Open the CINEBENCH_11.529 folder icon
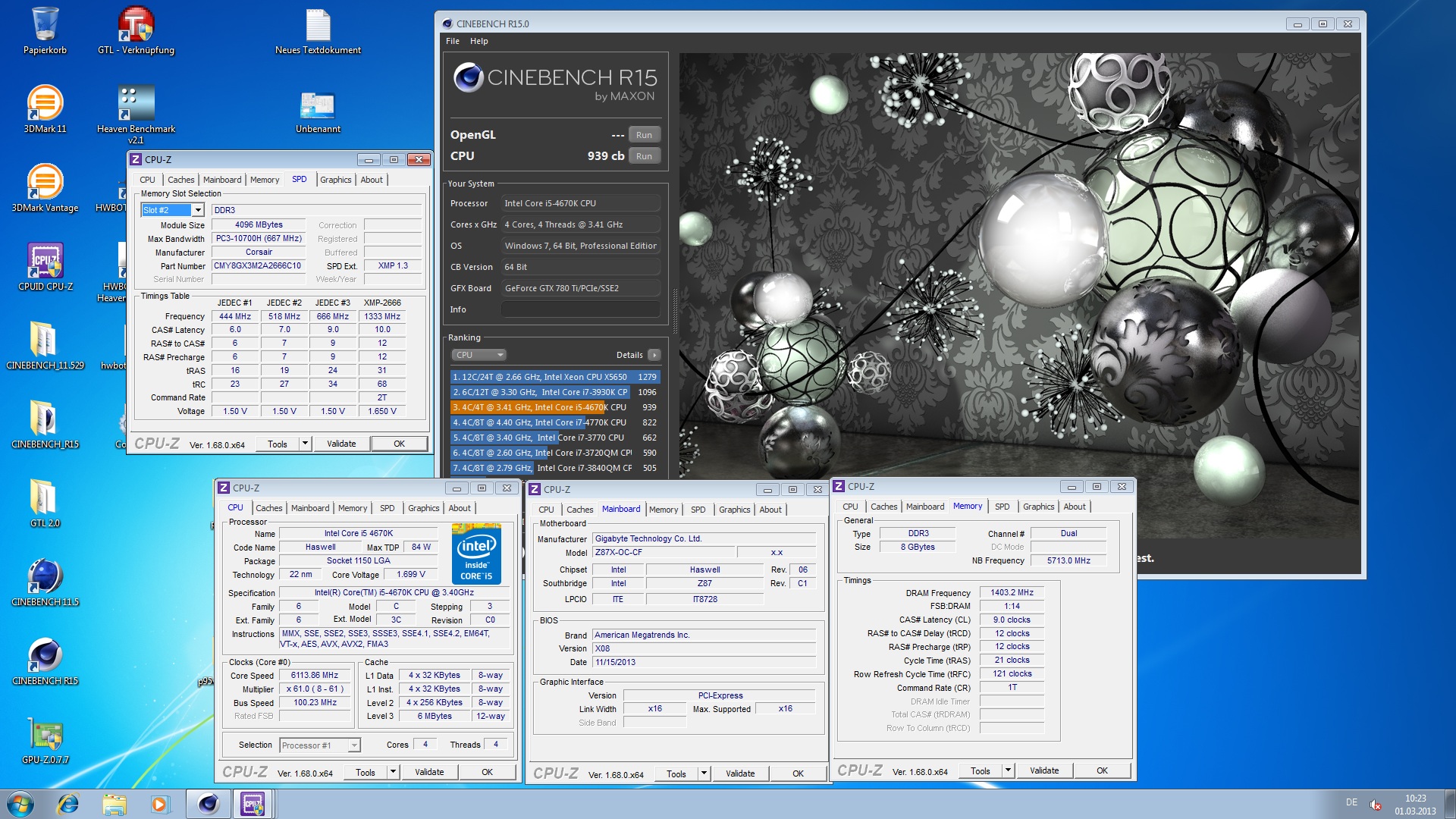Screen dimensions: 1456x819 45,346
